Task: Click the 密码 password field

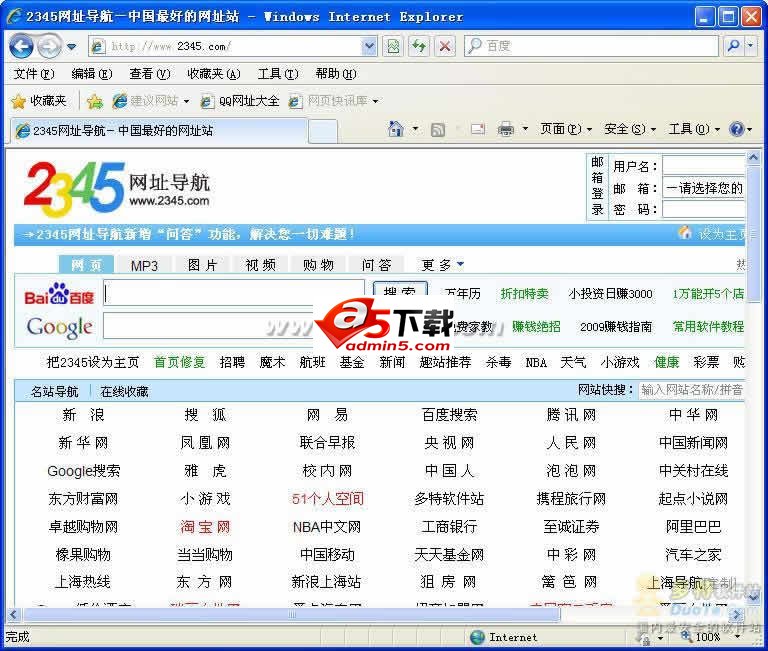Action: click(703, 210)
